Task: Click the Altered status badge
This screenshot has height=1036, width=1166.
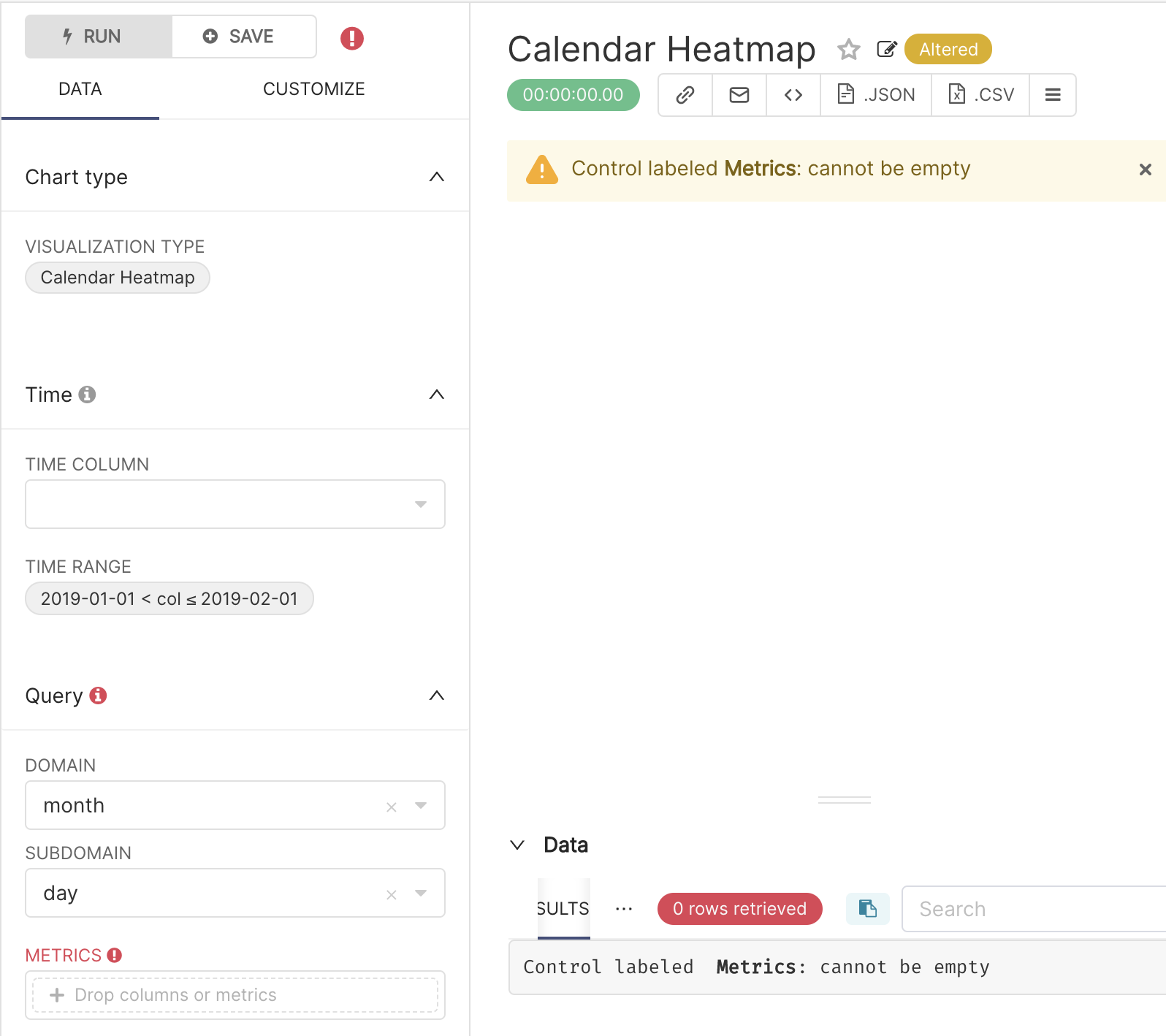Action: [948, 50]
